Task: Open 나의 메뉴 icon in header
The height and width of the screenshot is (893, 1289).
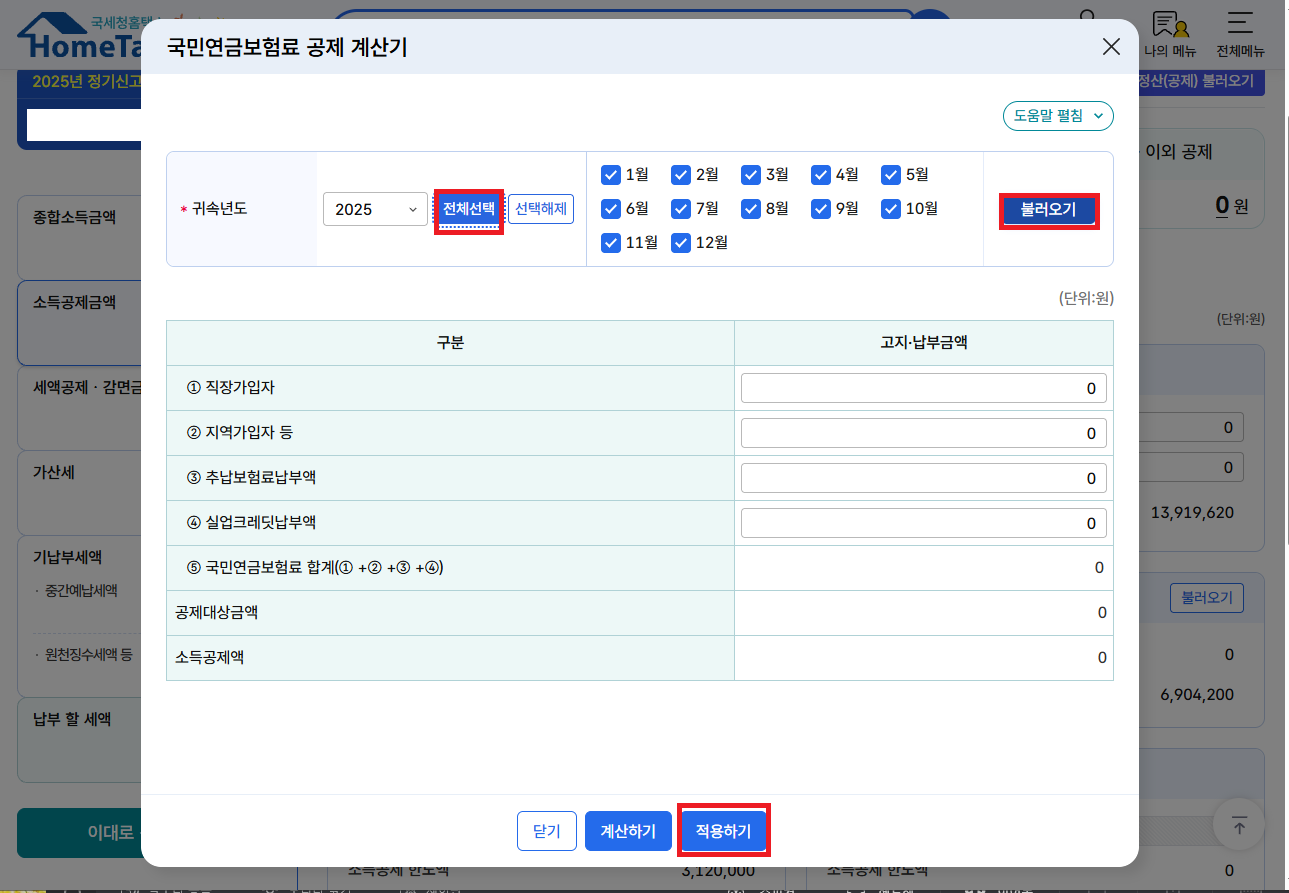Action: 1170,35
